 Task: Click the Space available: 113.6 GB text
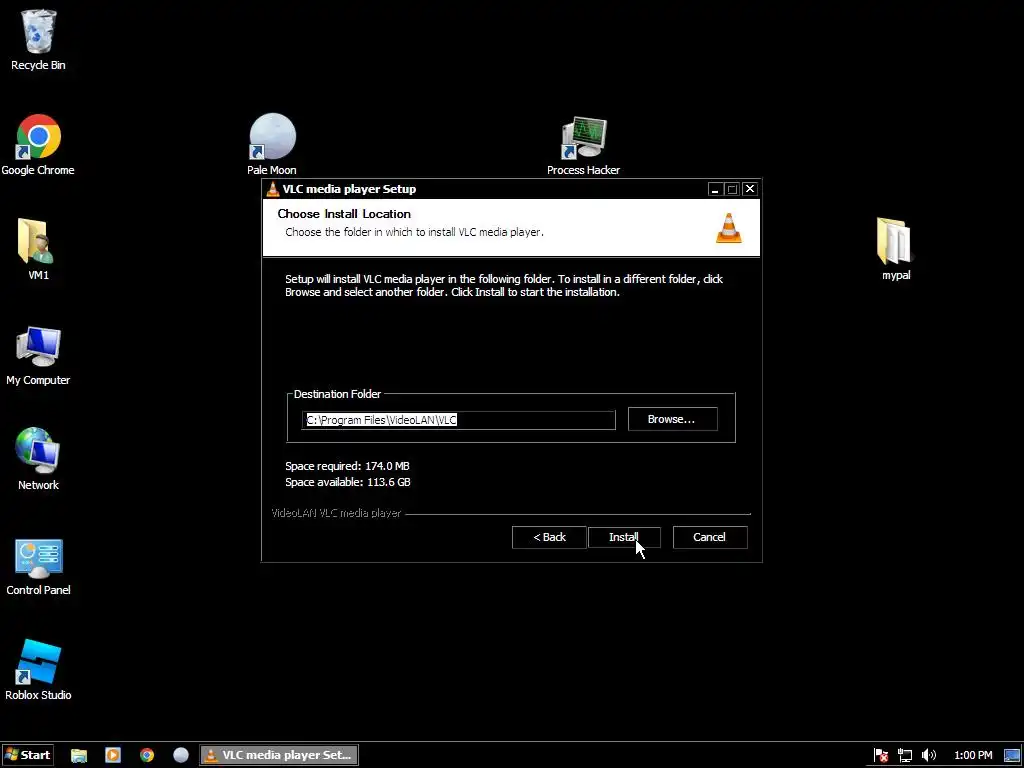coord(348,482)
